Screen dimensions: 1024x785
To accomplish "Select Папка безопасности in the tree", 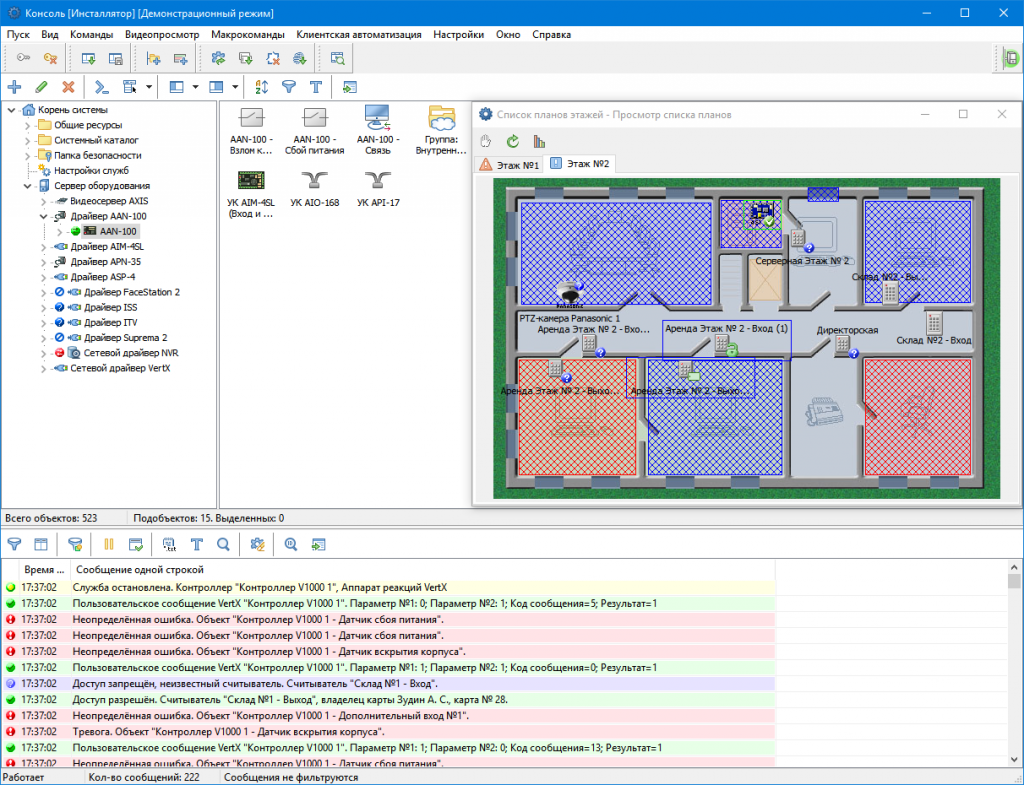I will tap(97, 155).
